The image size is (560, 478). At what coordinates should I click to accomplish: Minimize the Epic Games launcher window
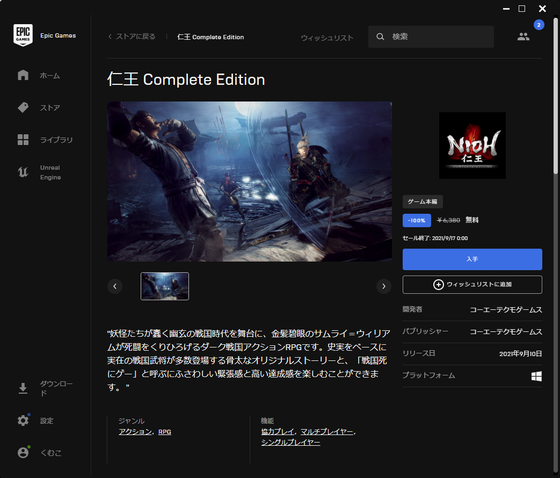(x=506, y=9)
